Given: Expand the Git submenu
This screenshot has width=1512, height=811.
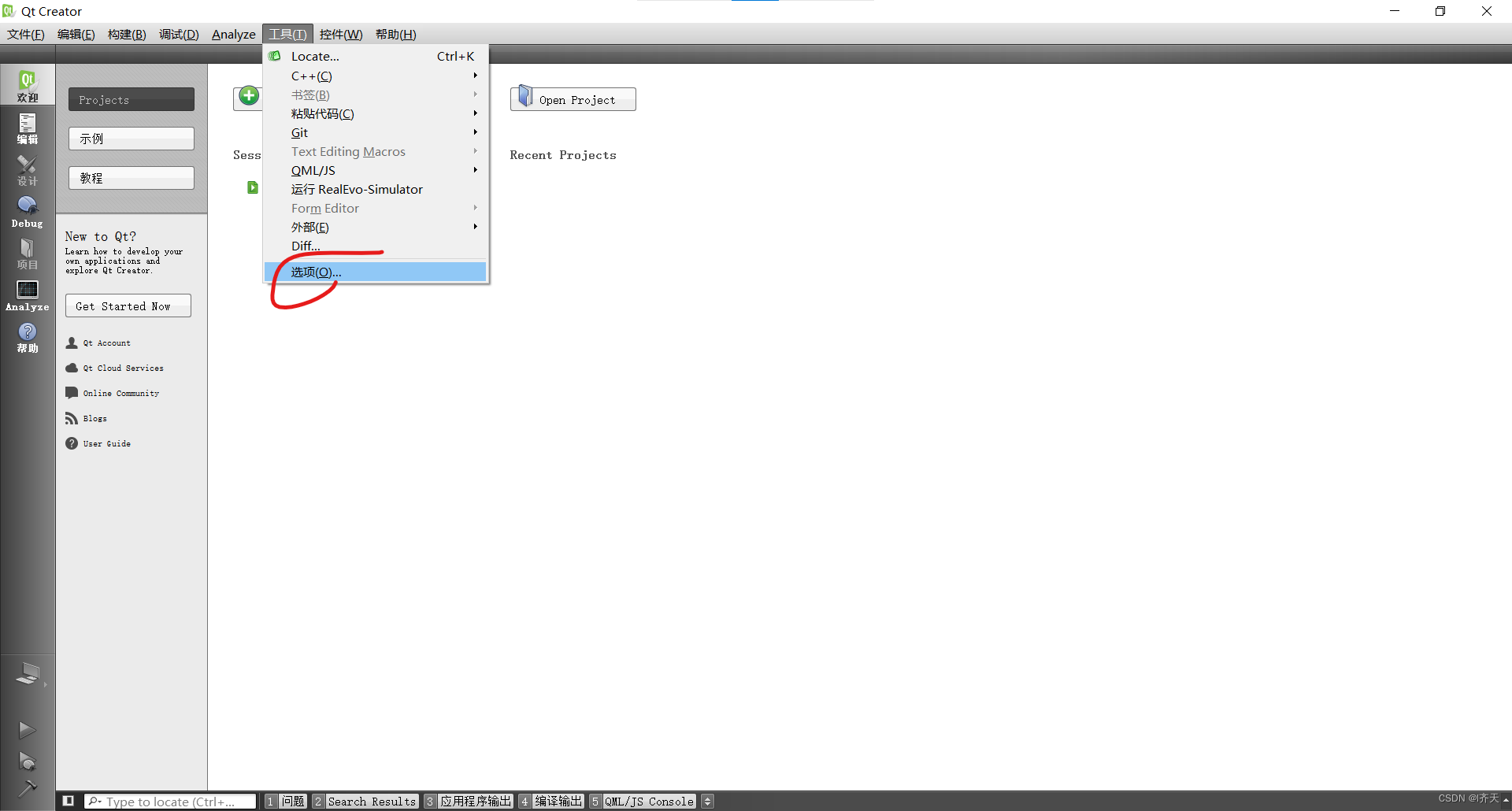Looking at the screenshot, I should coord(376,133).
